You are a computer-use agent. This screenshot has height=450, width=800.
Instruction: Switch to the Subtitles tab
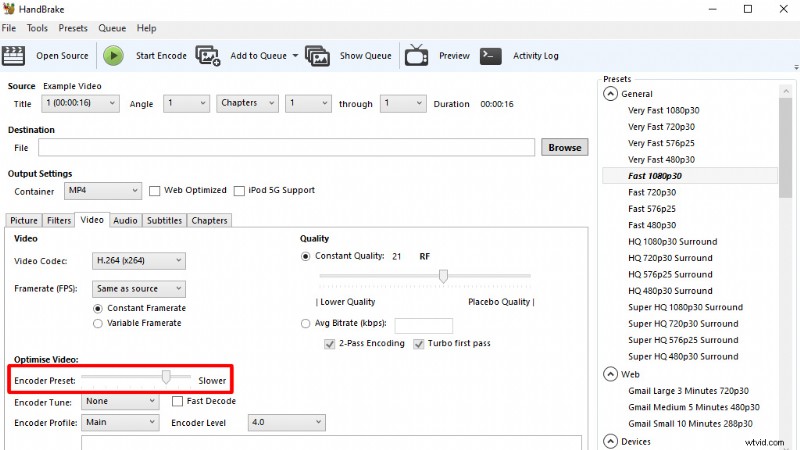point(164,220)
